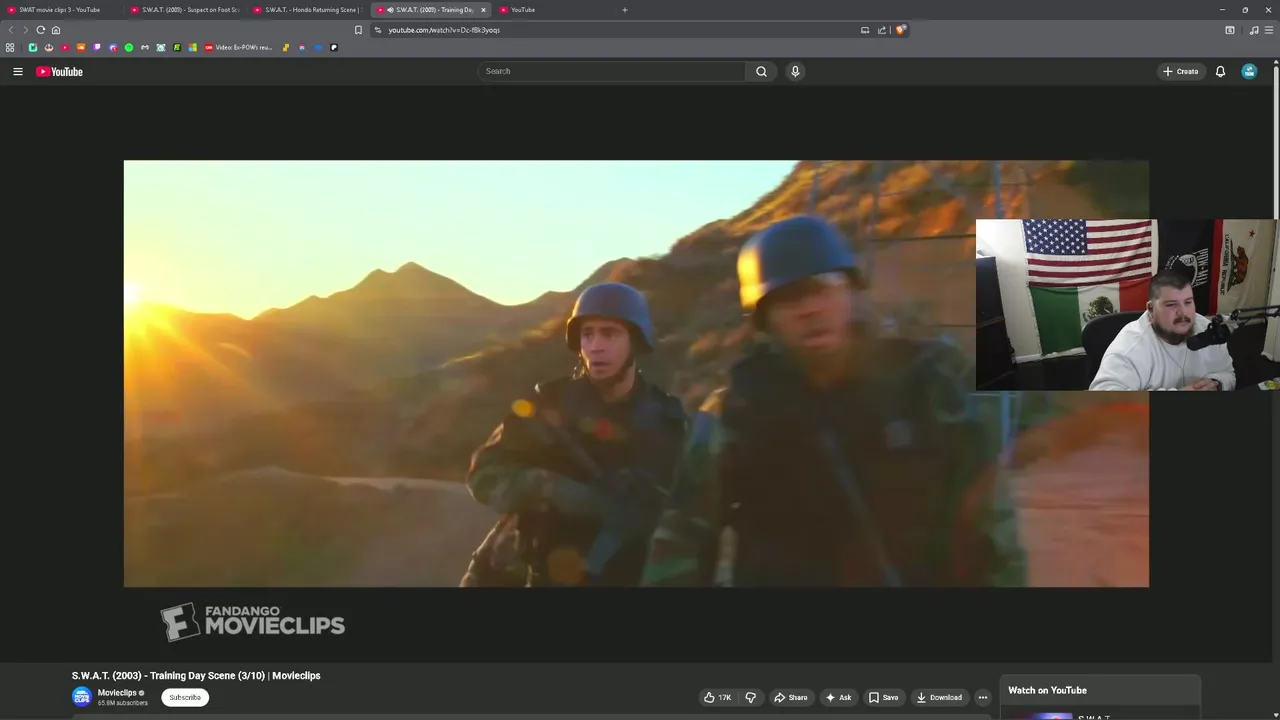Image resolution: width=1280 pixels, height=720 pixels.
Task: Open the Microsoft colored squares bookmark
Action: (x=193, y=47)
